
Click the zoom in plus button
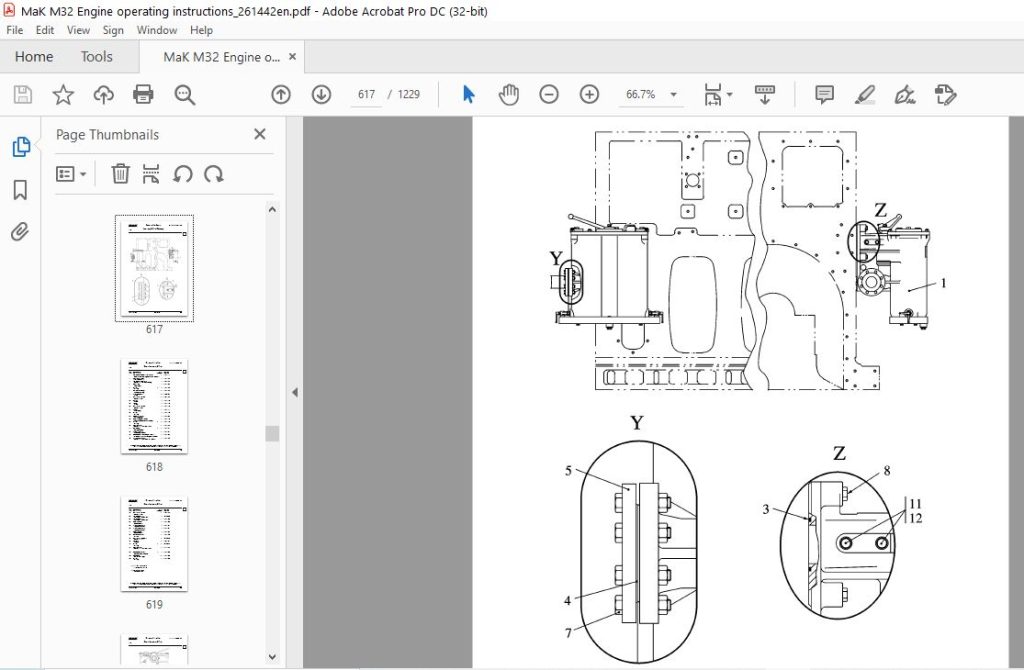(589, 95)
